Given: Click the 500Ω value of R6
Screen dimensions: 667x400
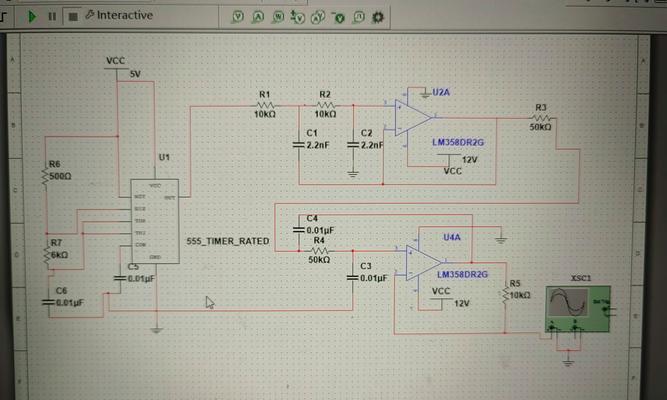Looking at the screenshot, I should [60, 176].
